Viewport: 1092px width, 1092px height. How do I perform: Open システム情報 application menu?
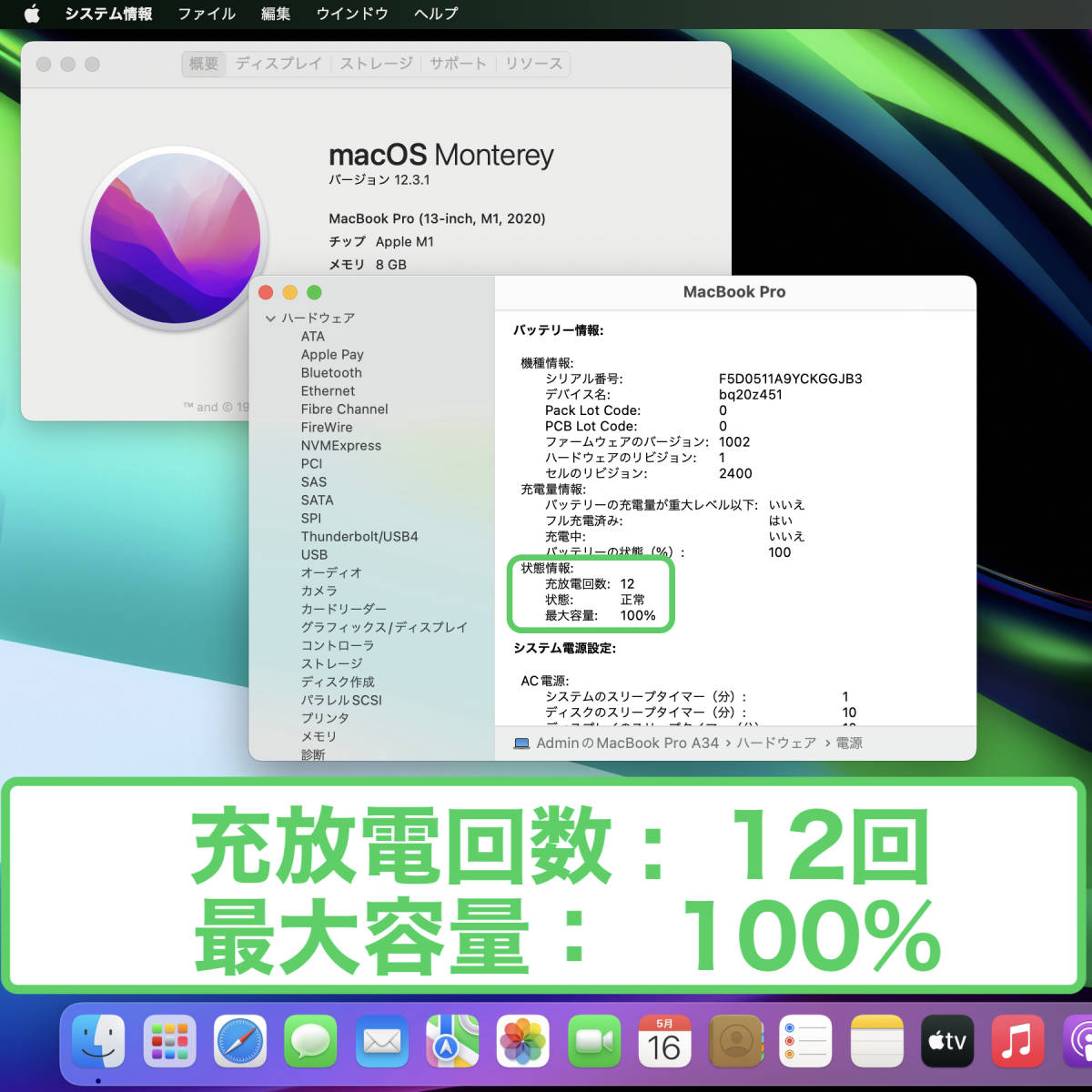(x=108, y=14)
